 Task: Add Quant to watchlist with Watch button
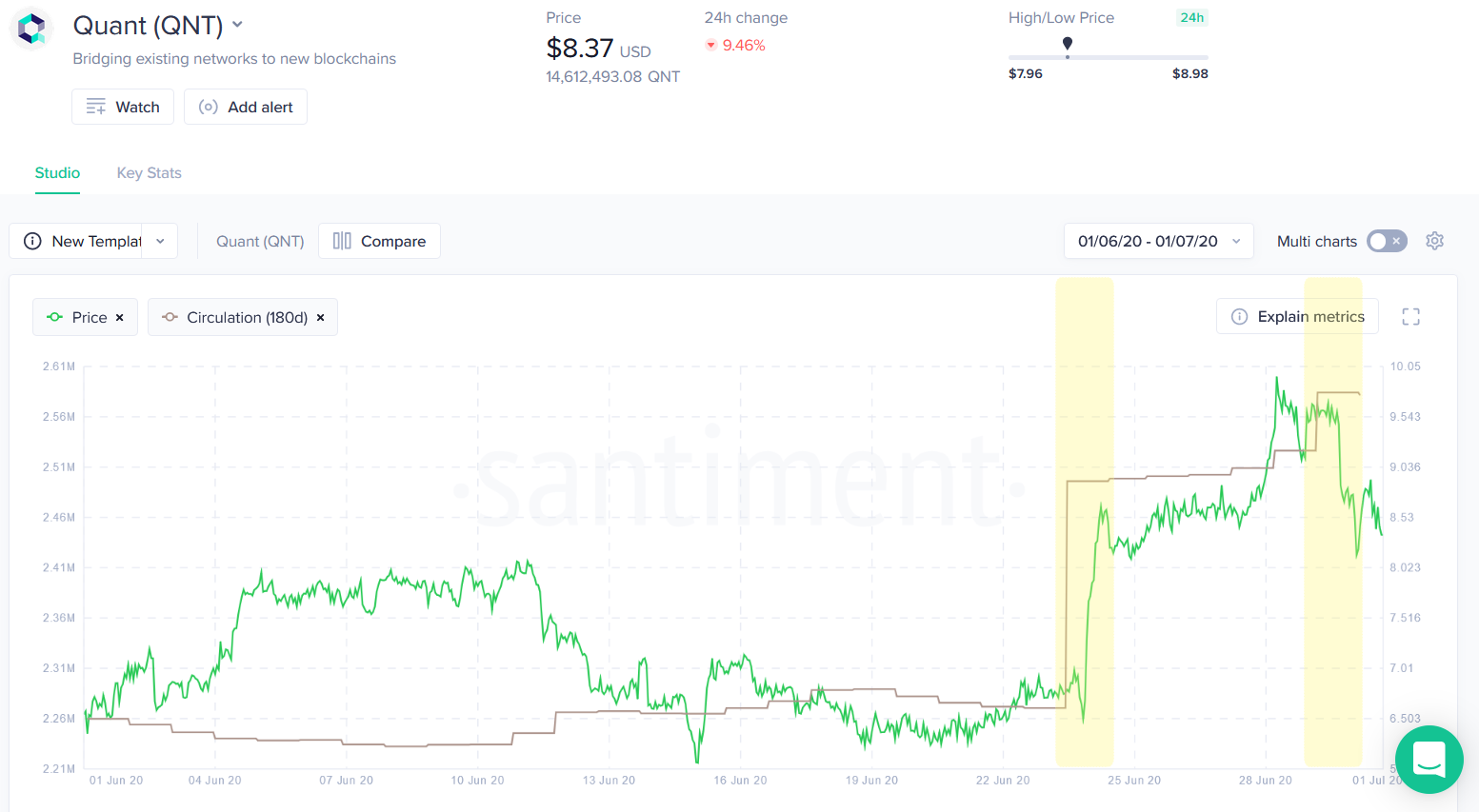[123, 107]
